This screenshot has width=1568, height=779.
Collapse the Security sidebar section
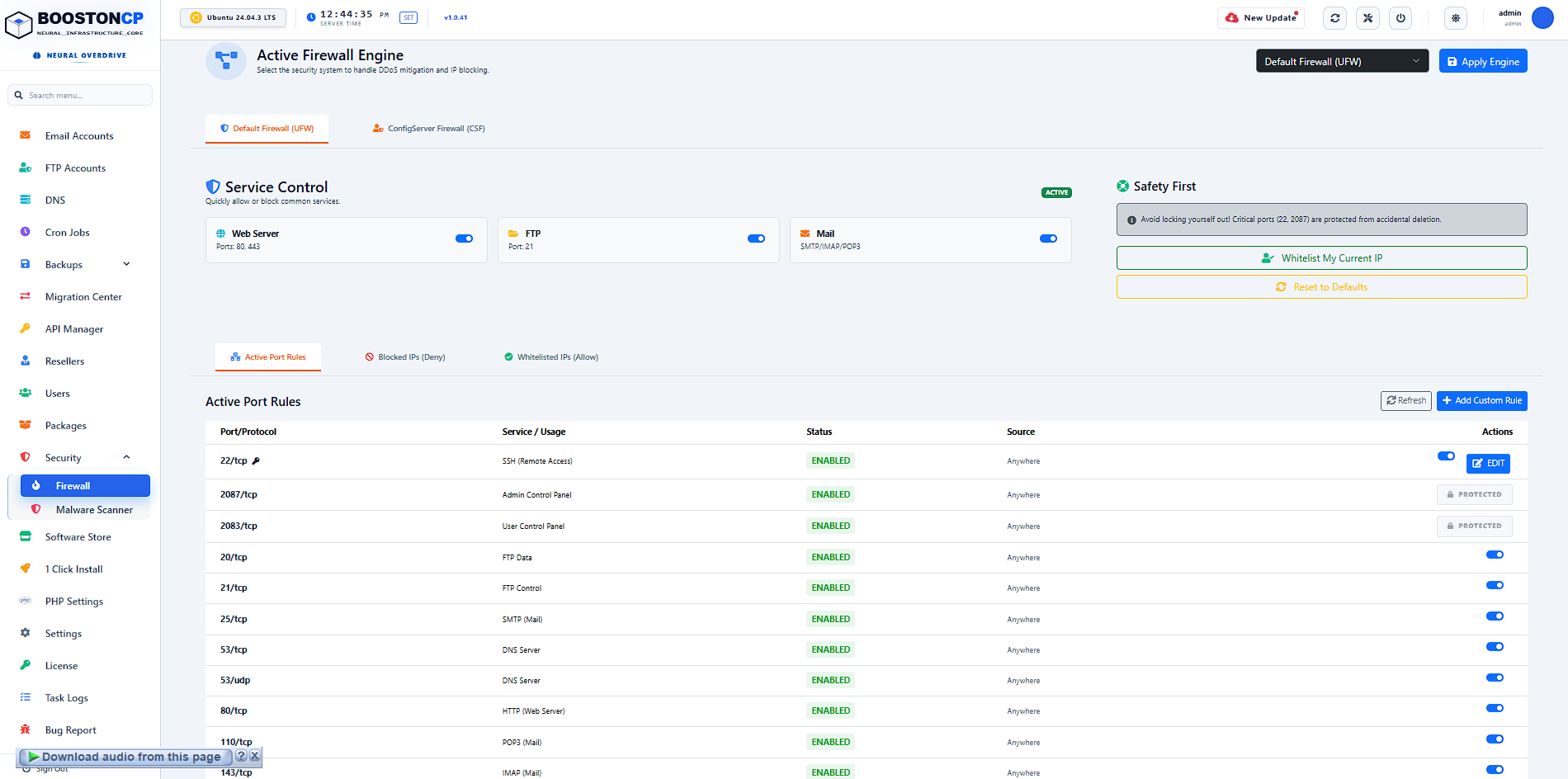tap(126, 457)
